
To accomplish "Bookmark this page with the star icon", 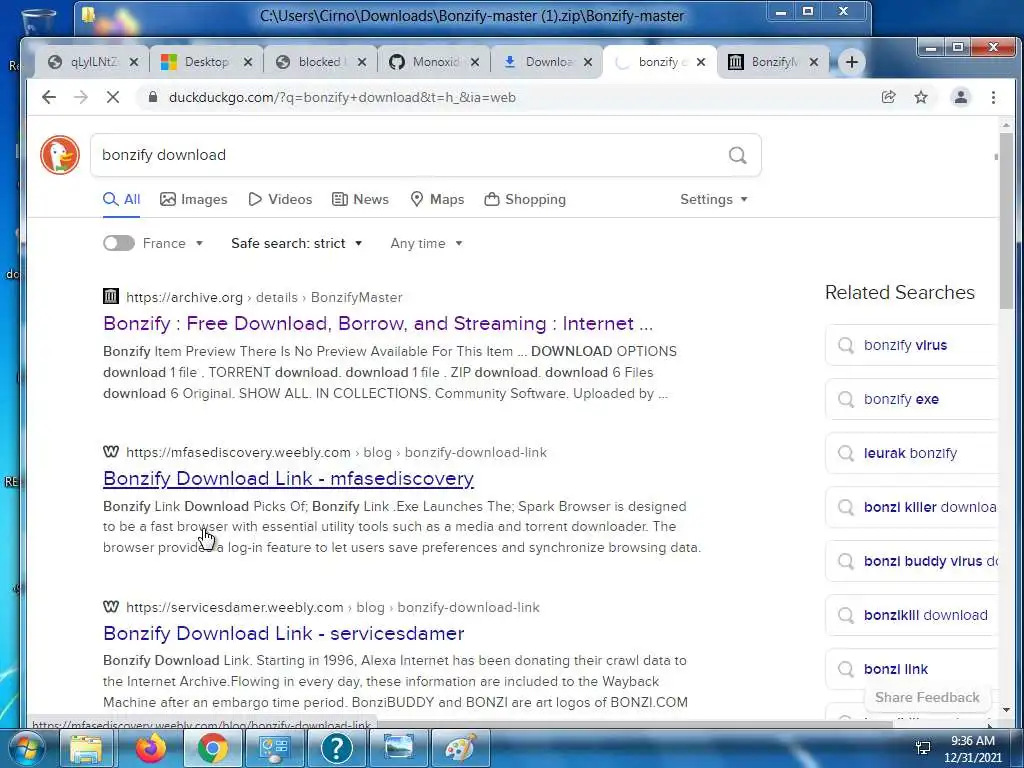I will tap(921, 97).
